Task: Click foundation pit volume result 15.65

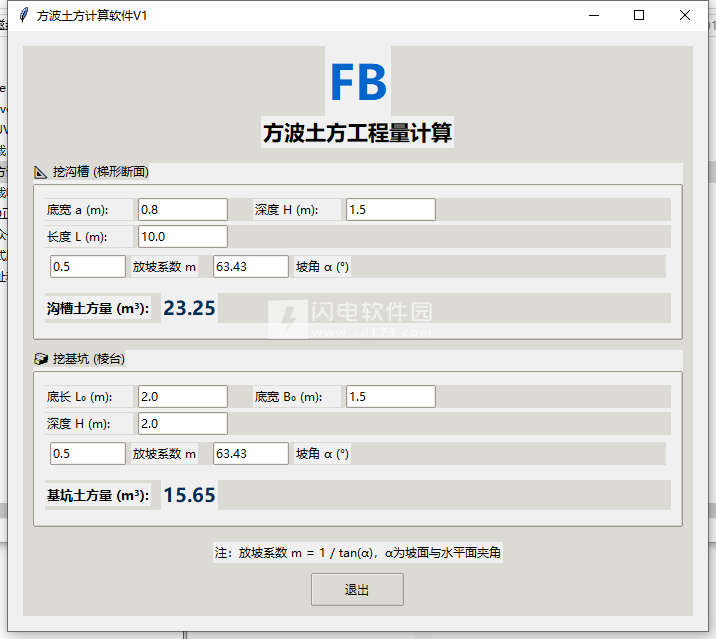Action: (x=189, y=495)
